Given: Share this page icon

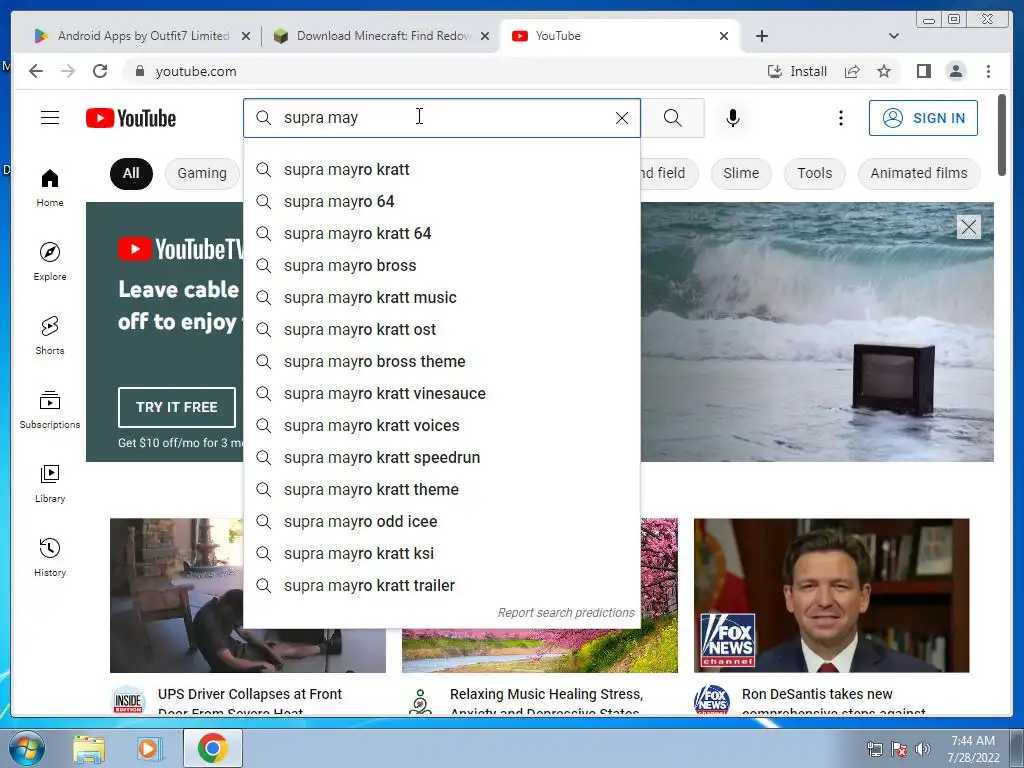Looking at the screenshot, I should coord(852,71).
